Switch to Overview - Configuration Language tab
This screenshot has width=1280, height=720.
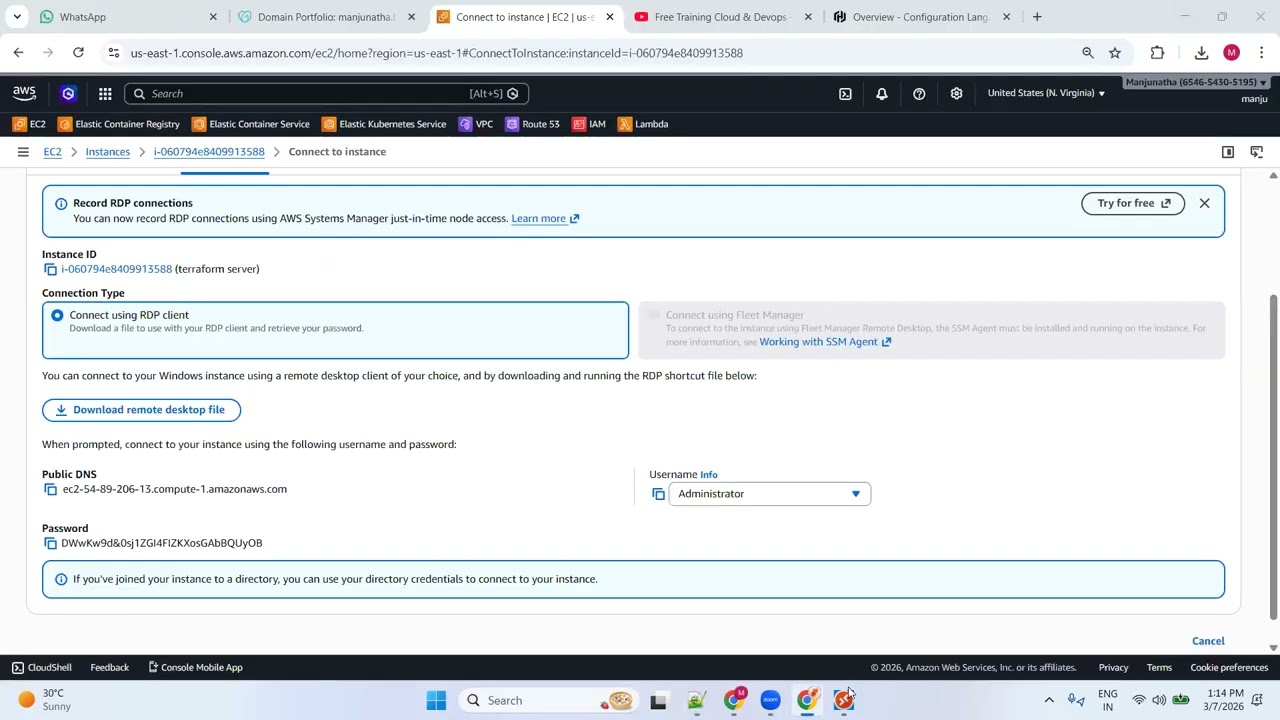(x=923, y=17)
